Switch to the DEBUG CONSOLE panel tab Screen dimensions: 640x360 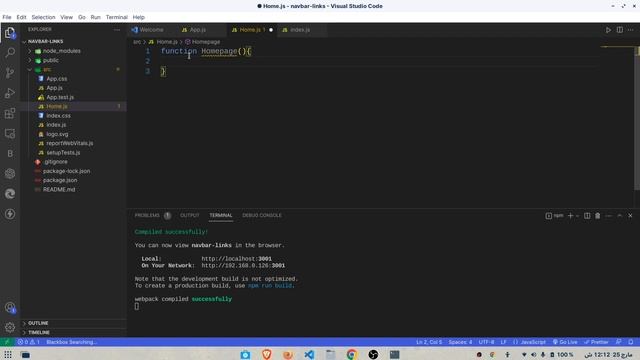[x=262, y=216]
